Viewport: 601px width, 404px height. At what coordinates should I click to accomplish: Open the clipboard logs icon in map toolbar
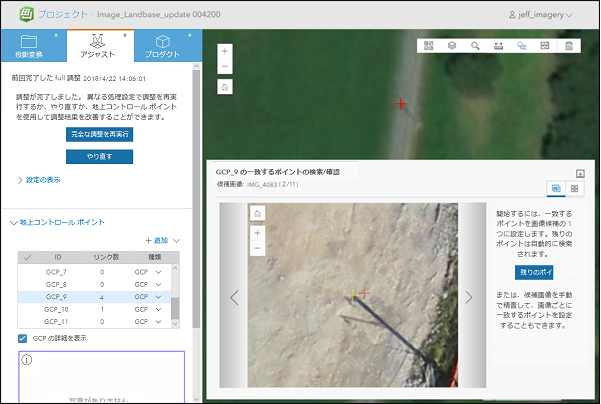tap(569, 46)
